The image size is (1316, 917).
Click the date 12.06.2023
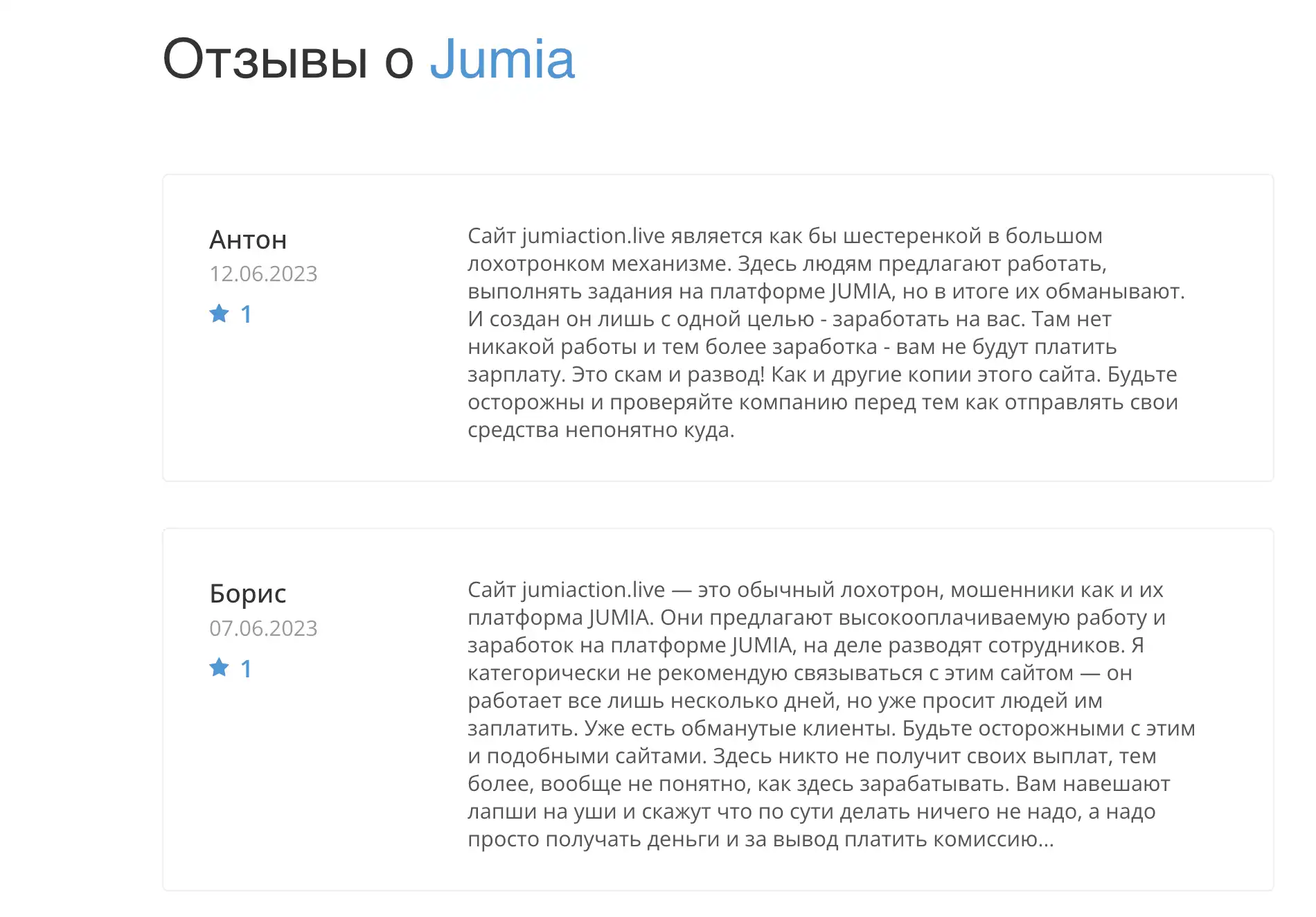pyautogui.click(x=263, y=274)
